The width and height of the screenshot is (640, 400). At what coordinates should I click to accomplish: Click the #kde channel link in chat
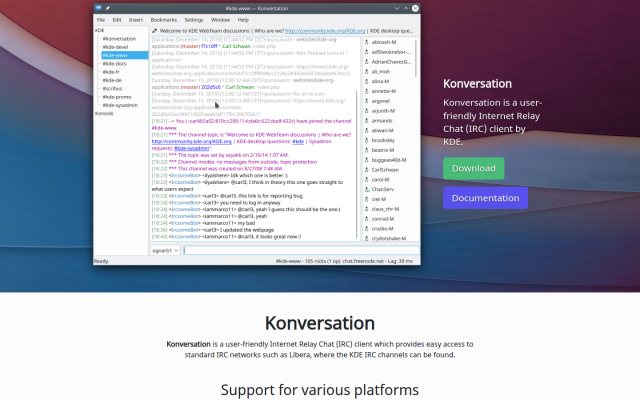tap(298, 141)
